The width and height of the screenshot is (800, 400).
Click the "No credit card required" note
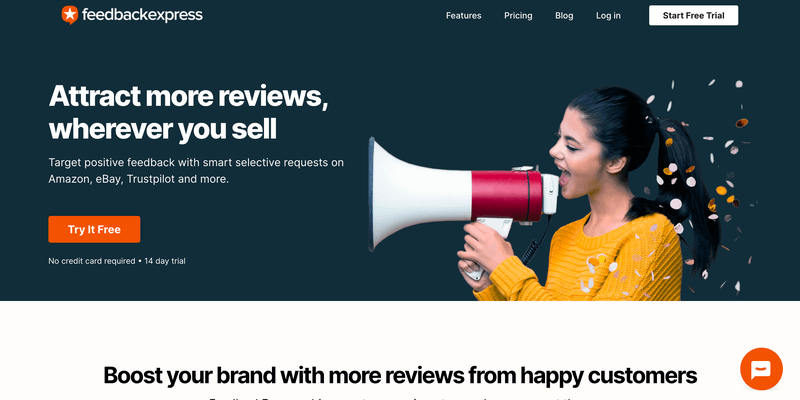point(91,261)
